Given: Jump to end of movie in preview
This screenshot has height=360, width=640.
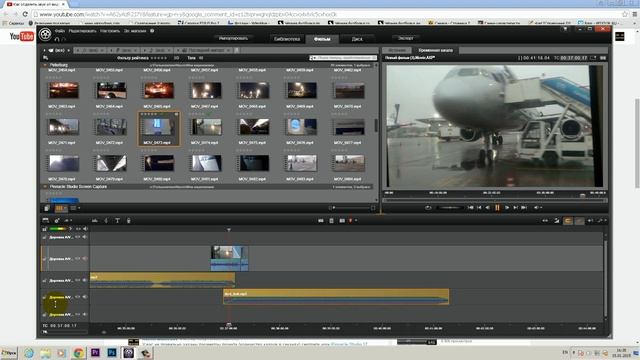Looking at the screenshot, I should tap(524, 207).
